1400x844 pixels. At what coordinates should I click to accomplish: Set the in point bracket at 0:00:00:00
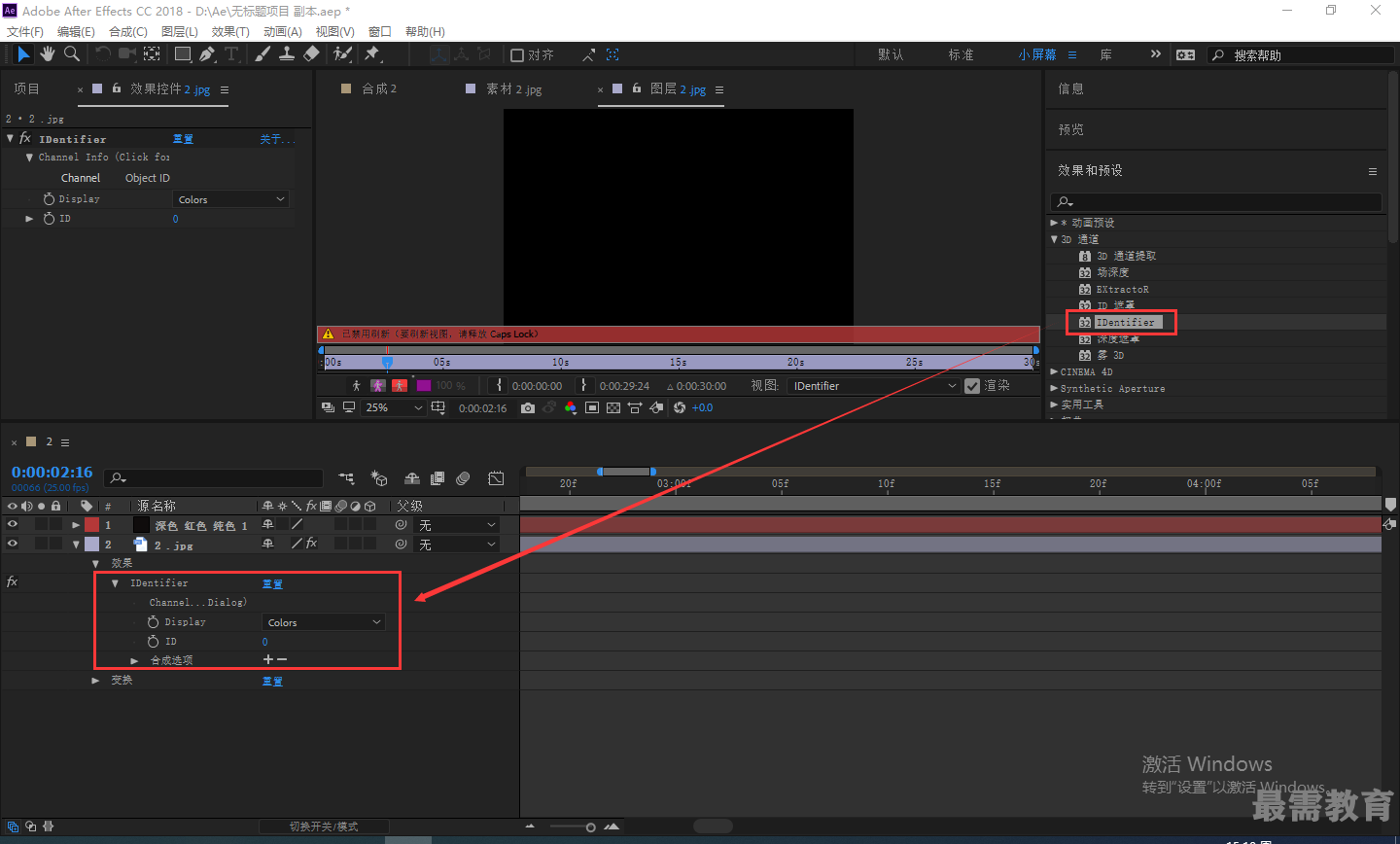(x=499, y=386)
